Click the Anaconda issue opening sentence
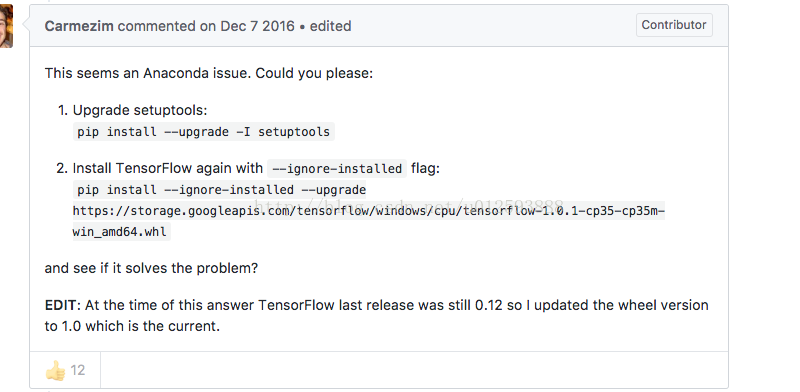The image size is (800, 392). 209,74
